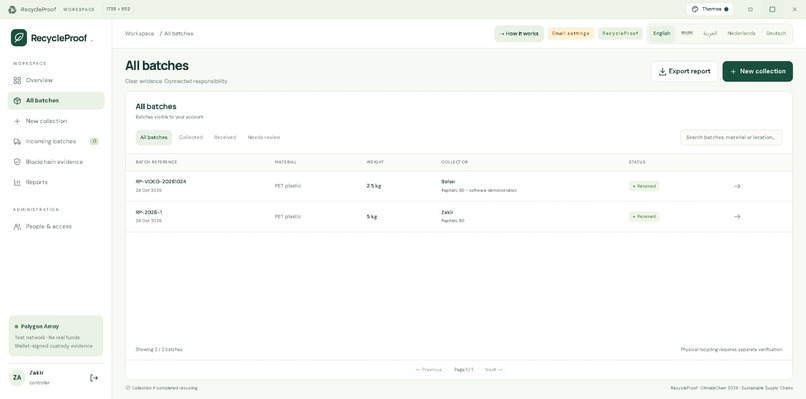Click the Incoming batches count badge
The width and height of the screenshot is (806, 399).
[x=94, y=141]
